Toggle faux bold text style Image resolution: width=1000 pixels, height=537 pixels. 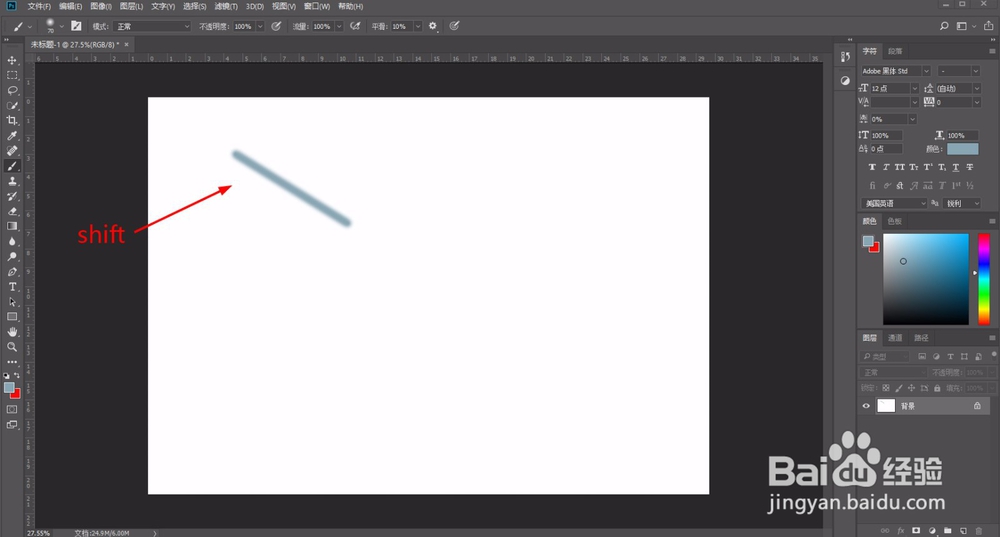point(872,167)
